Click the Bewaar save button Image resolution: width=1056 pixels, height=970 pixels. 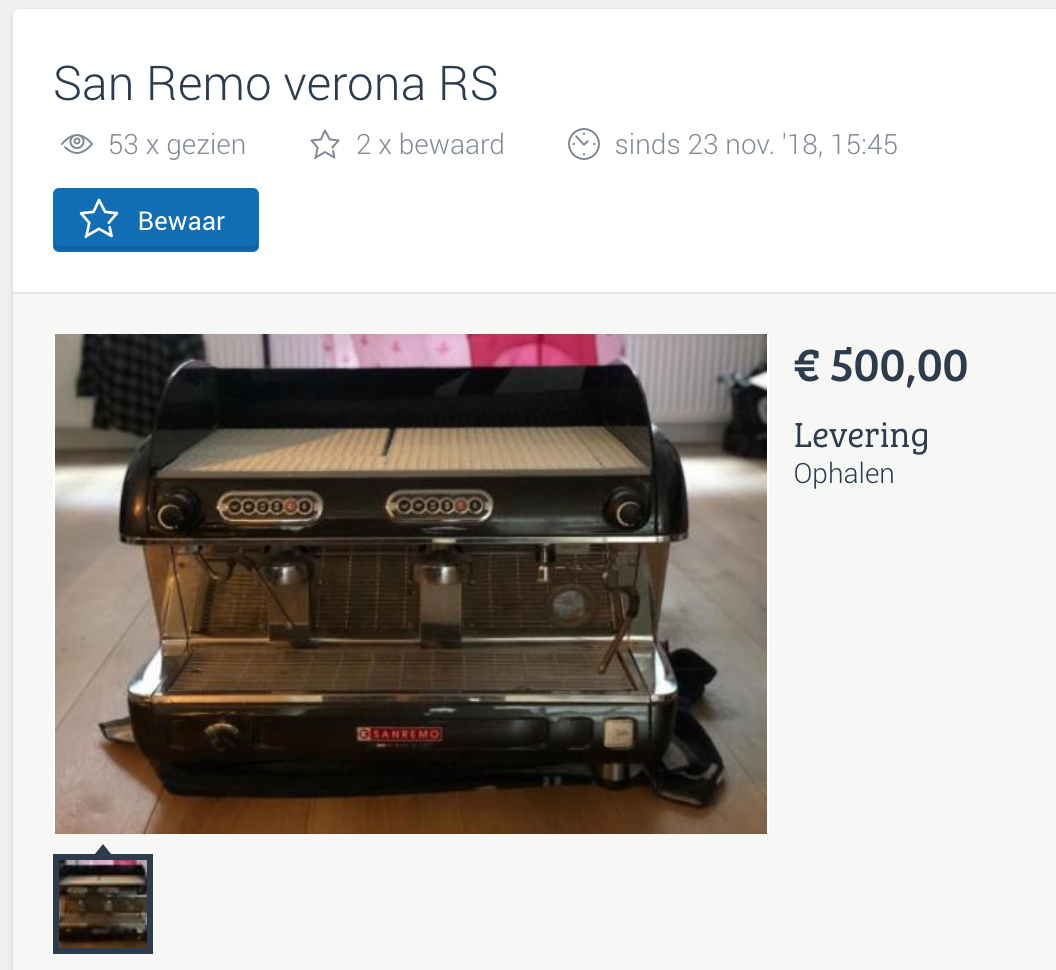click(156, 220)
